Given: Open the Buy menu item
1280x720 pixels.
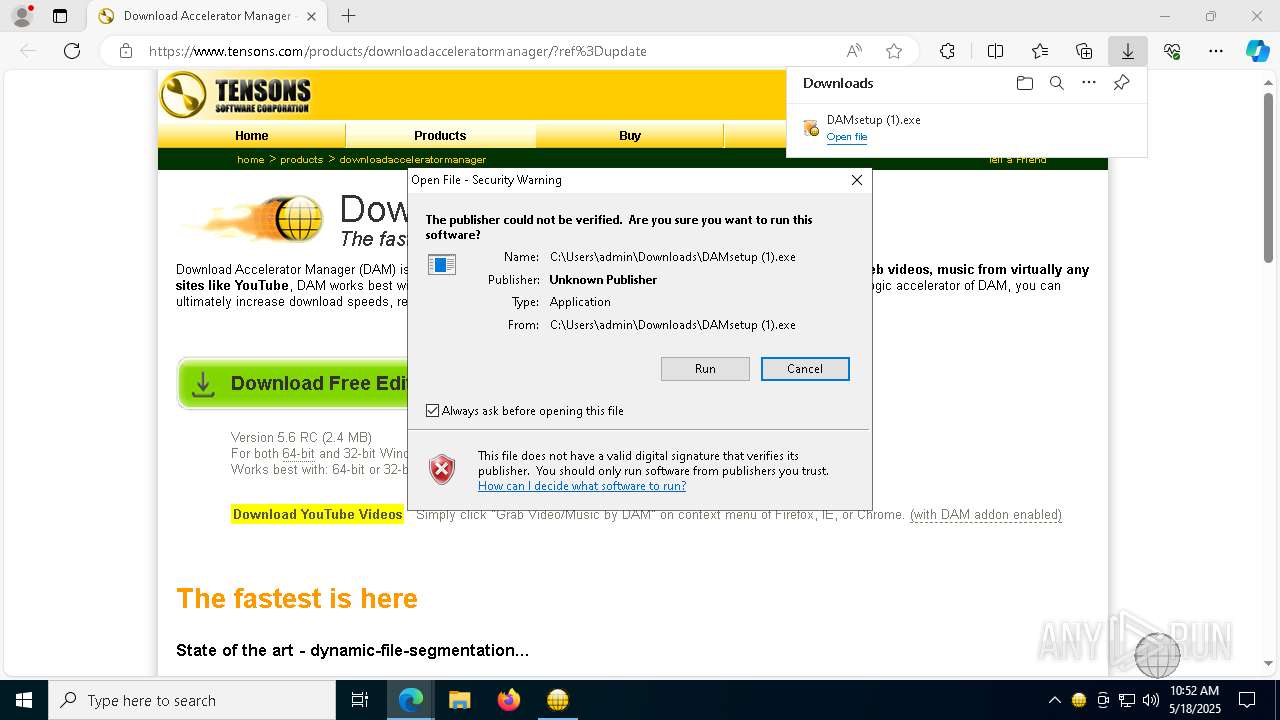Looking at the screenshot, I should pyautogui.click(x=630, y=136).
